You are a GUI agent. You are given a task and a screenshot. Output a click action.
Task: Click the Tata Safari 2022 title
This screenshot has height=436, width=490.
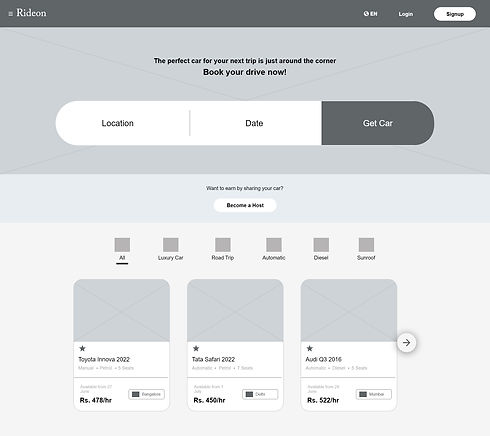coord(213,359)
